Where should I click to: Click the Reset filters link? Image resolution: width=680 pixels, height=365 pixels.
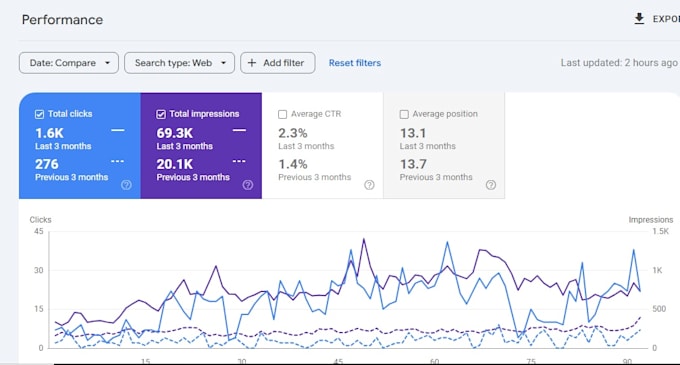[x=355, y=63]
